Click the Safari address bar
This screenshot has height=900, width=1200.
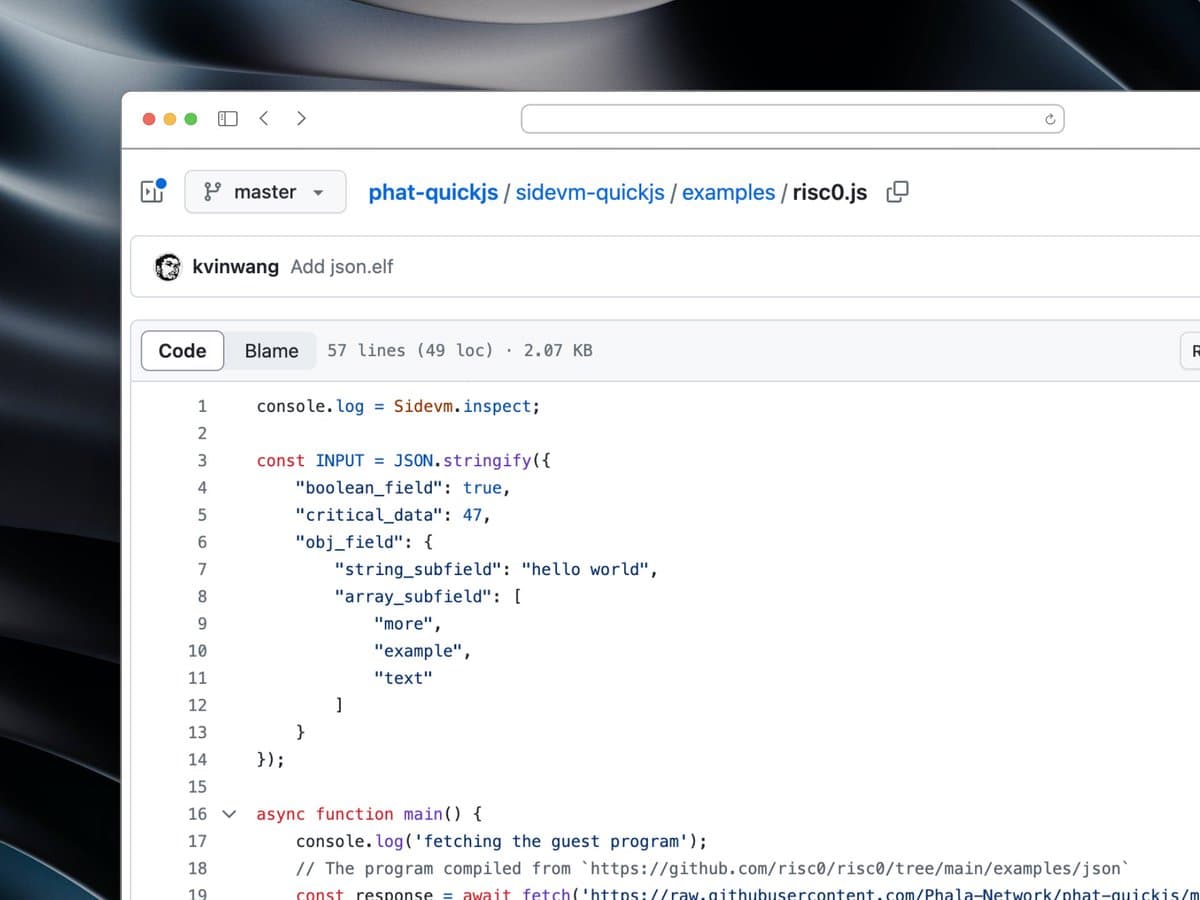pos(780,119)
